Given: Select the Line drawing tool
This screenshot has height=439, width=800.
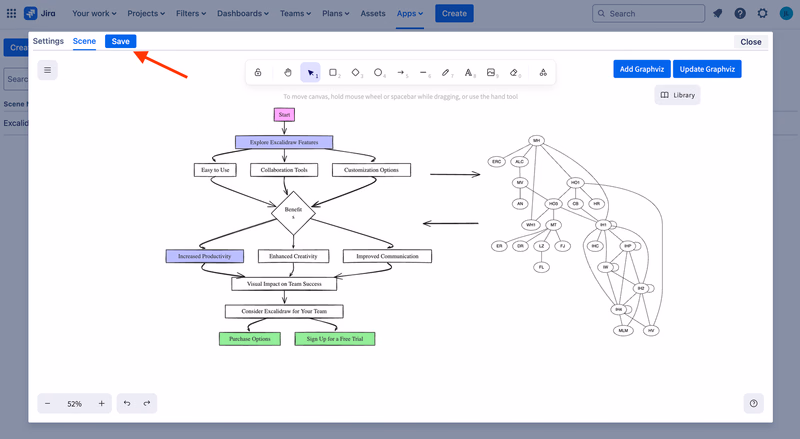Looking at the screenshot, I should click(x=423, y=72).
